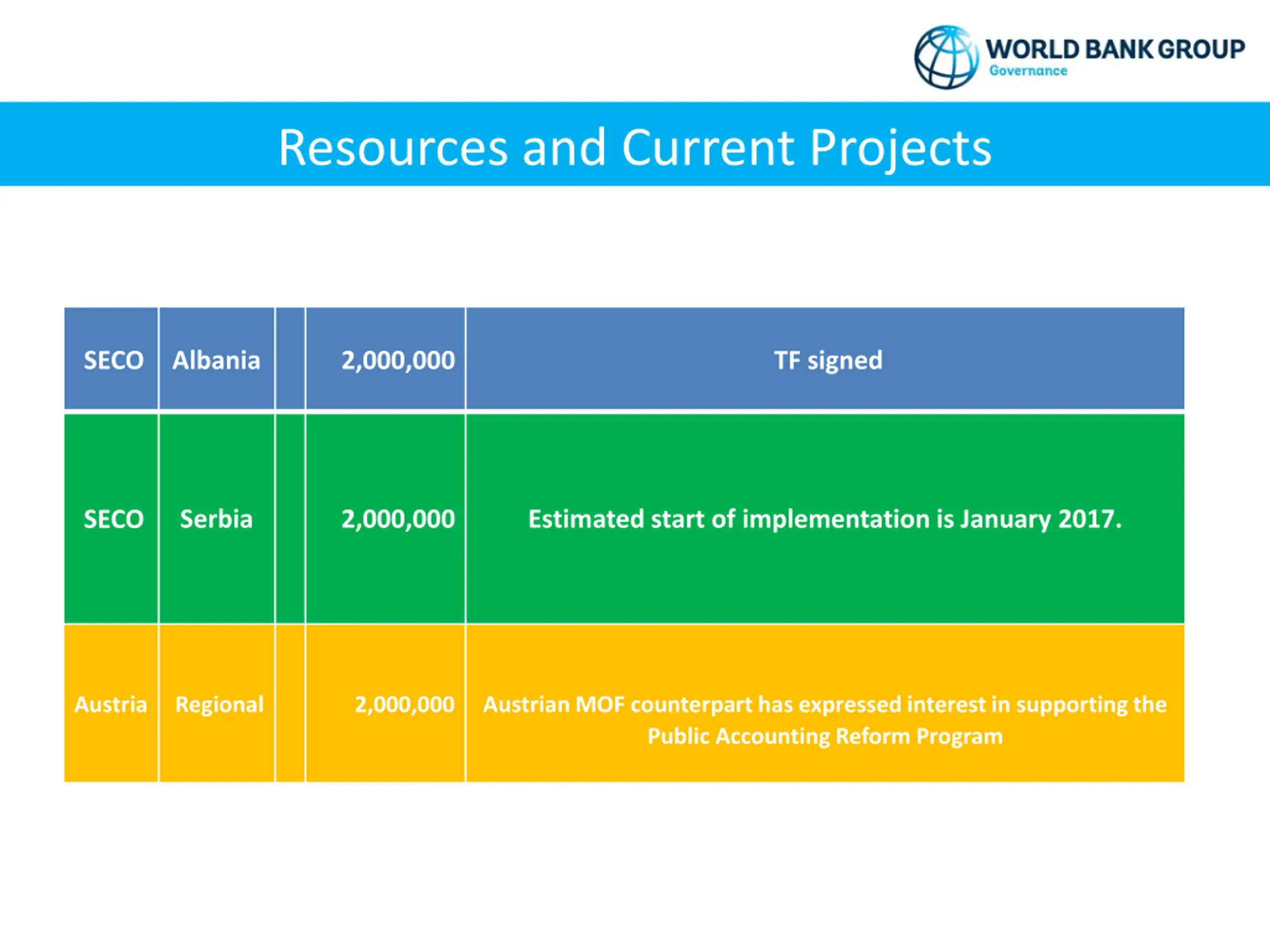Click the Regional cell
1270x952 pixels.
[216, 704]
